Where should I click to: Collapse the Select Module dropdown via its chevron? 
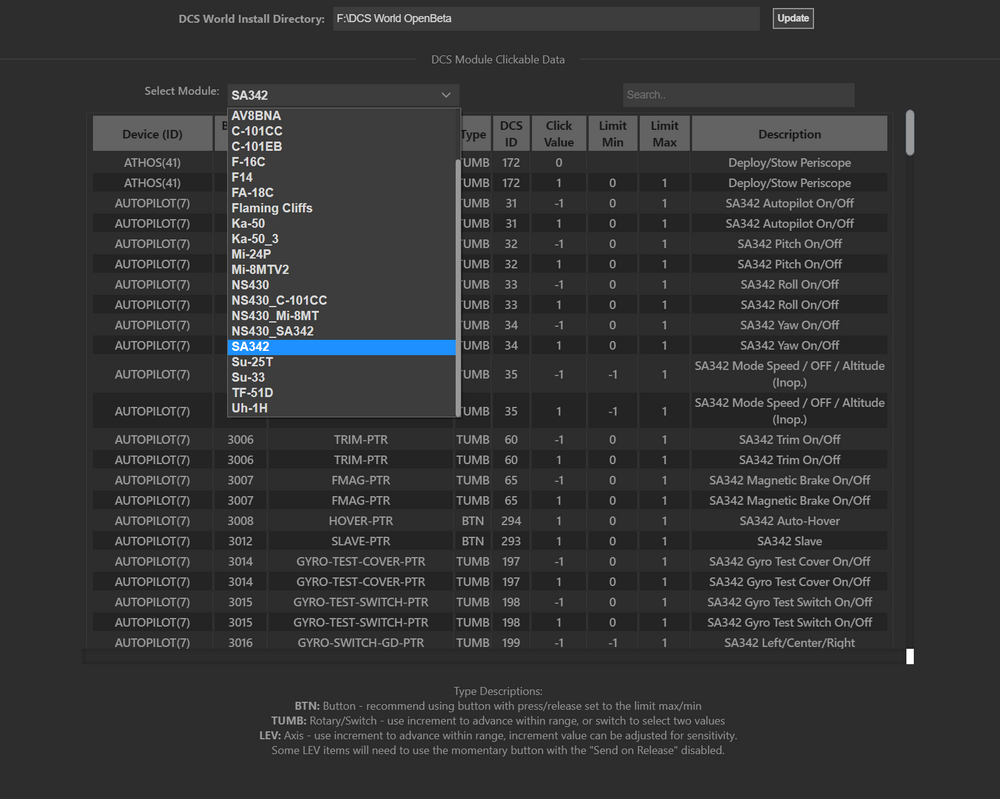click(x=446, y=94)
